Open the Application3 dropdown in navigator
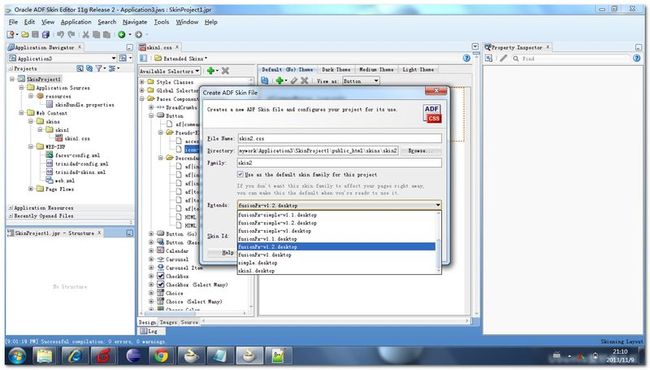This screenshot has height=370, width=650. tap(114, 58)
